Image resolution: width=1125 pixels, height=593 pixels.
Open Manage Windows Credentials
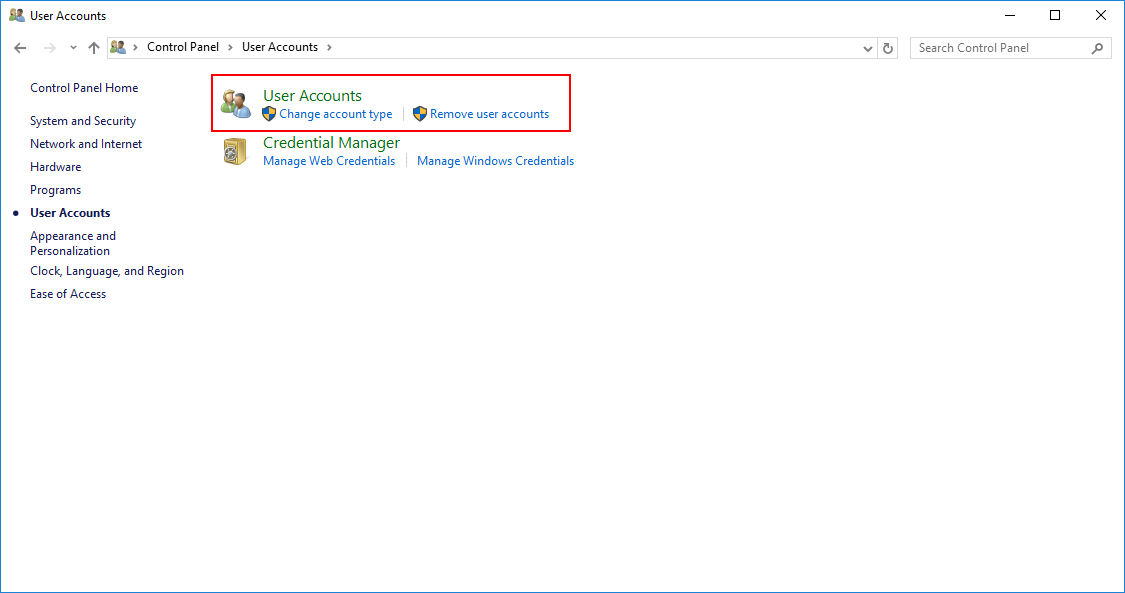495,161
